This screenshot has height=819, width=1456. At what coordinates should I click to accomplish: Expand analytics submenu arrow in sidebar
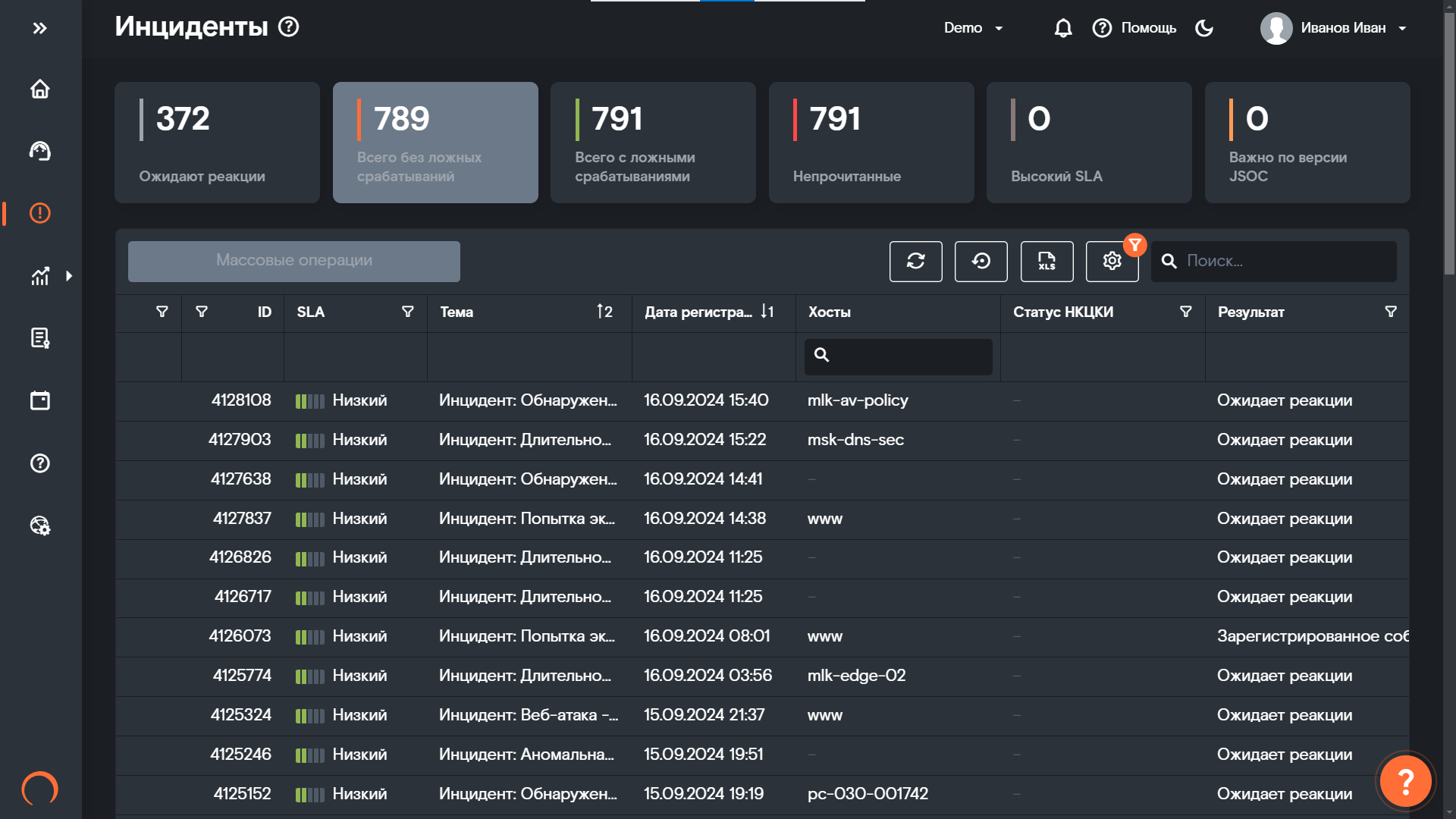69,276
